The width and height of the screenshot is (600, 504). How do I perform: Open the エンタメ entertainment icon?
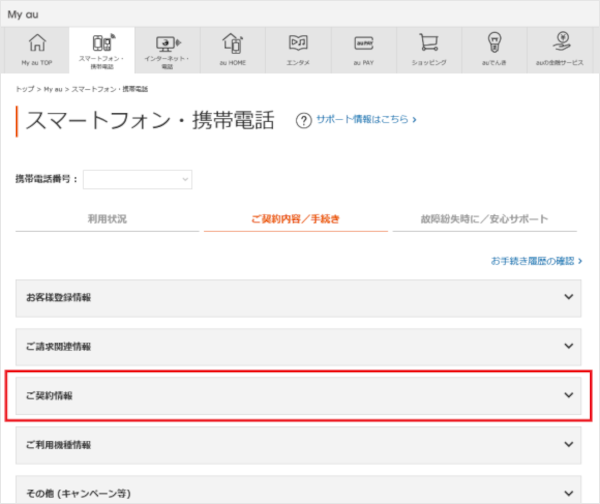pos(297,44)
